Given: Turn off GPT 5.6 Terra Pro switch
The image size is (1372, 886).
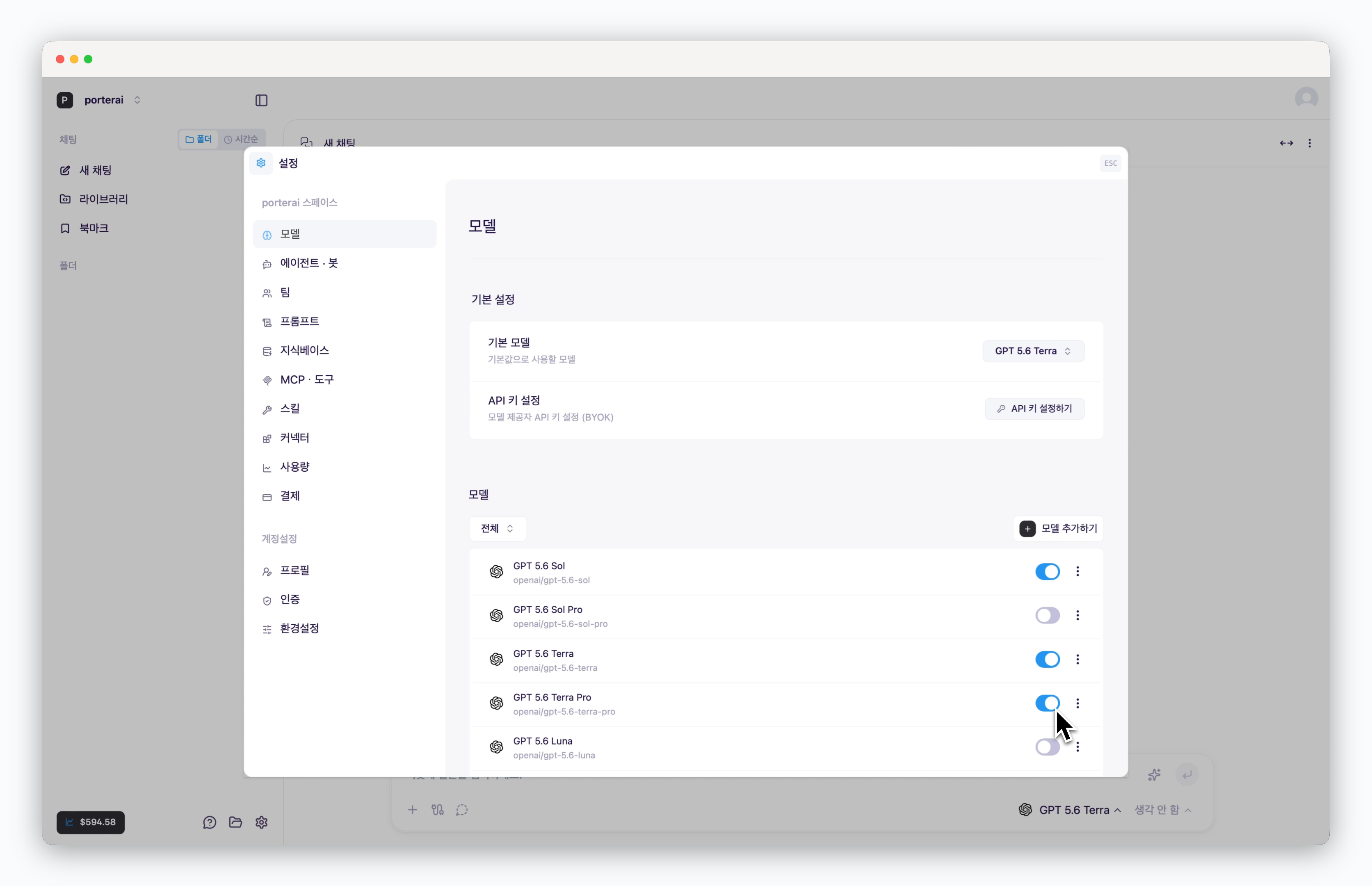Looking at the screenshot, I should click(1047, 703).
